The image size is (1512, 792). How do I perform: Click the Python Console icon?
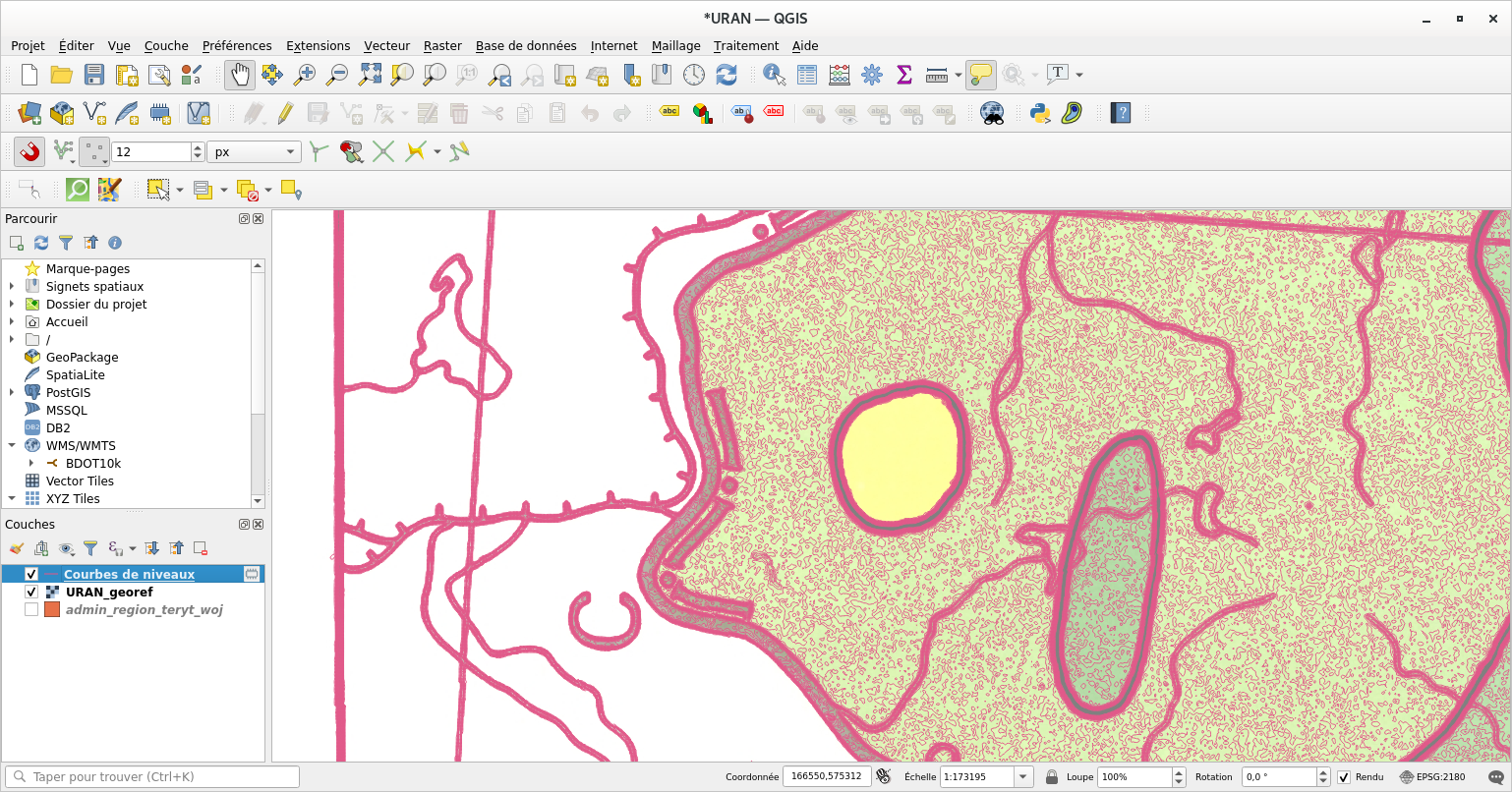click(1039, 112)
